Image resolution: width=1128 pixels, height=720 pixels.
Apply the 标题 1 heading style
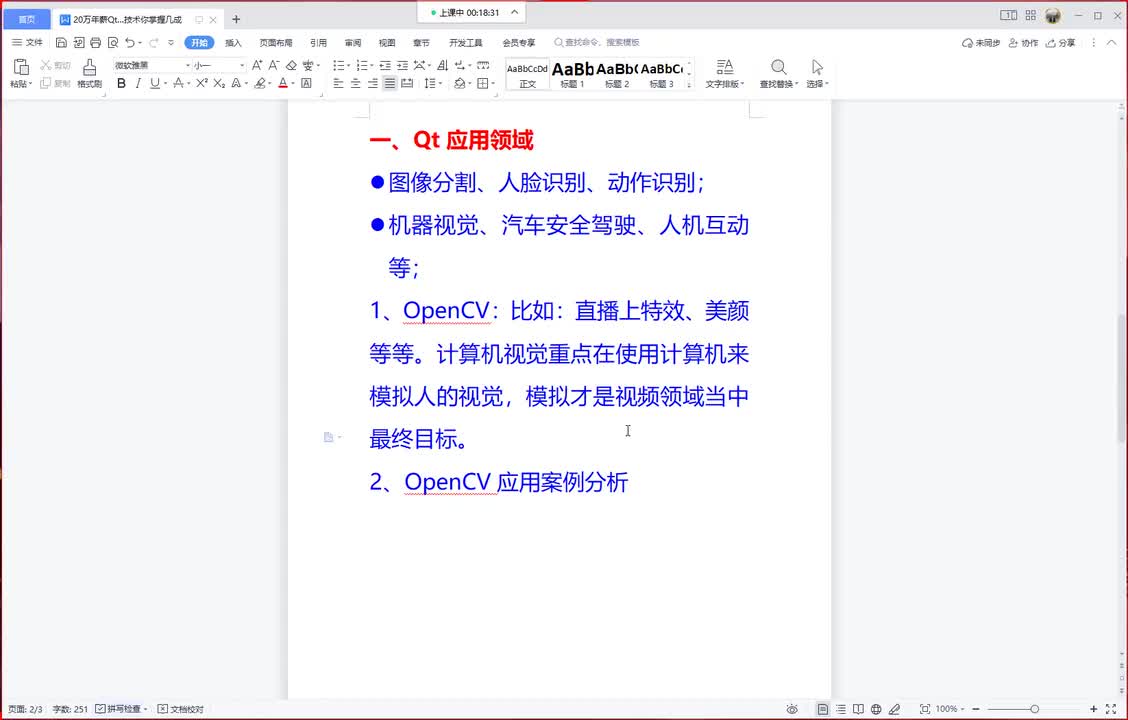click(573, 74)
